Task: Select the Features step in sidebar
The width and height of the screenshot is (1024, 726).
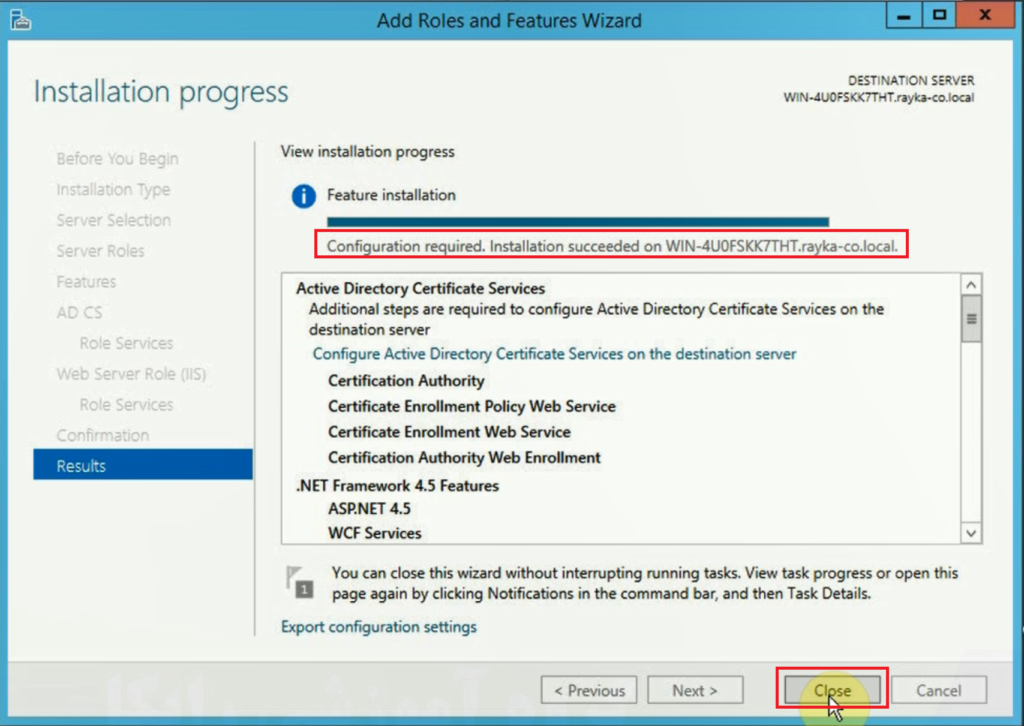Action: pyautogui.click(x=86, y=281)
